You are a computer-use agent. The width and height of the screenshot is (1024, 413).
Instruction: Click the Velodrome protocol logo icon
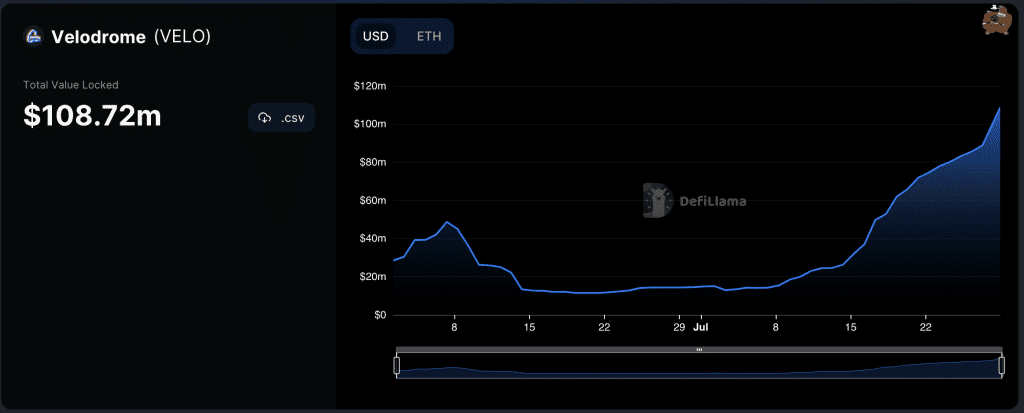(x=33, y=37)
